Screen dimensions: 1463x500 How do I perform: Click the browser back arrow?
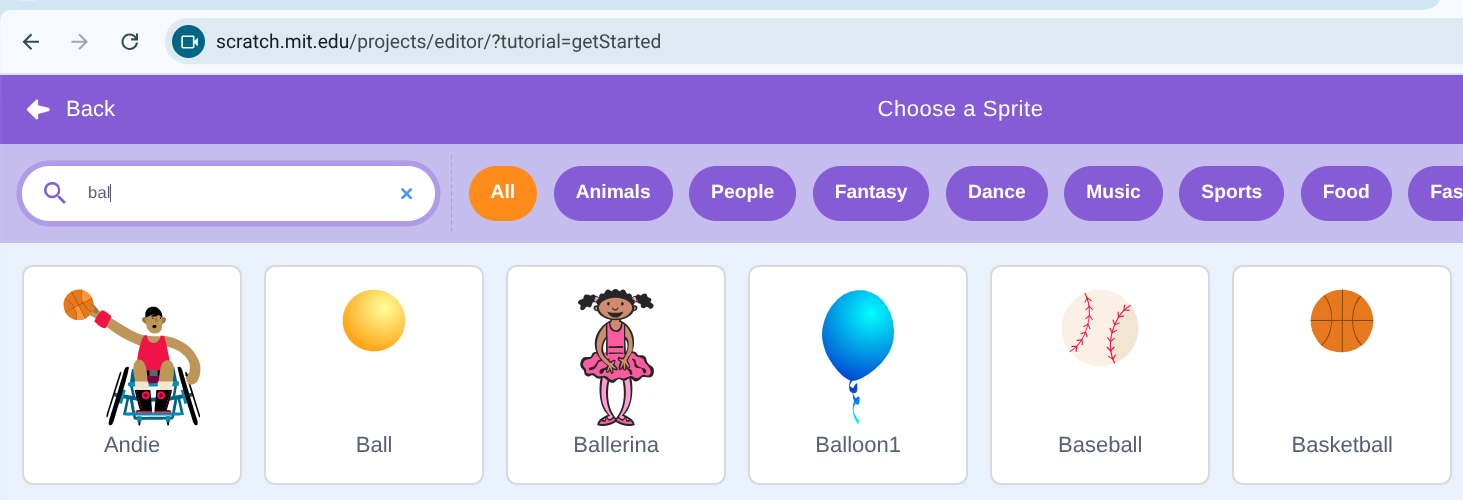pyautogui.click(x=31, y=42)
